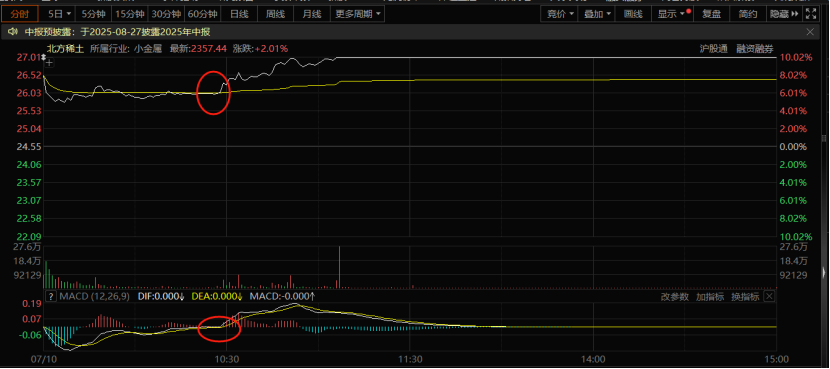Click the 改参数 edit parameters button
Viewport: 830px width, 369px height.
click(674, 296)
